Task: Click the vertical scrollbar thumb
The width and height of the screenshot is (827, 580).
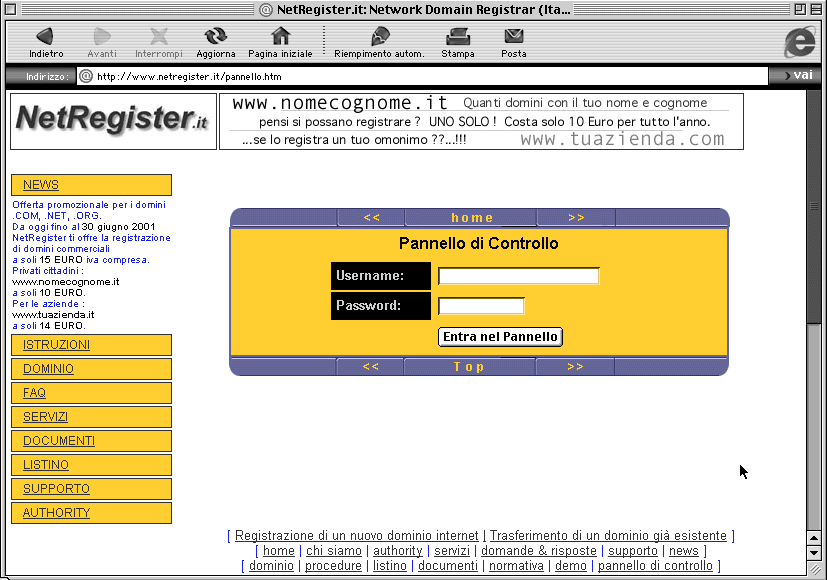Action: click(814, 206)
